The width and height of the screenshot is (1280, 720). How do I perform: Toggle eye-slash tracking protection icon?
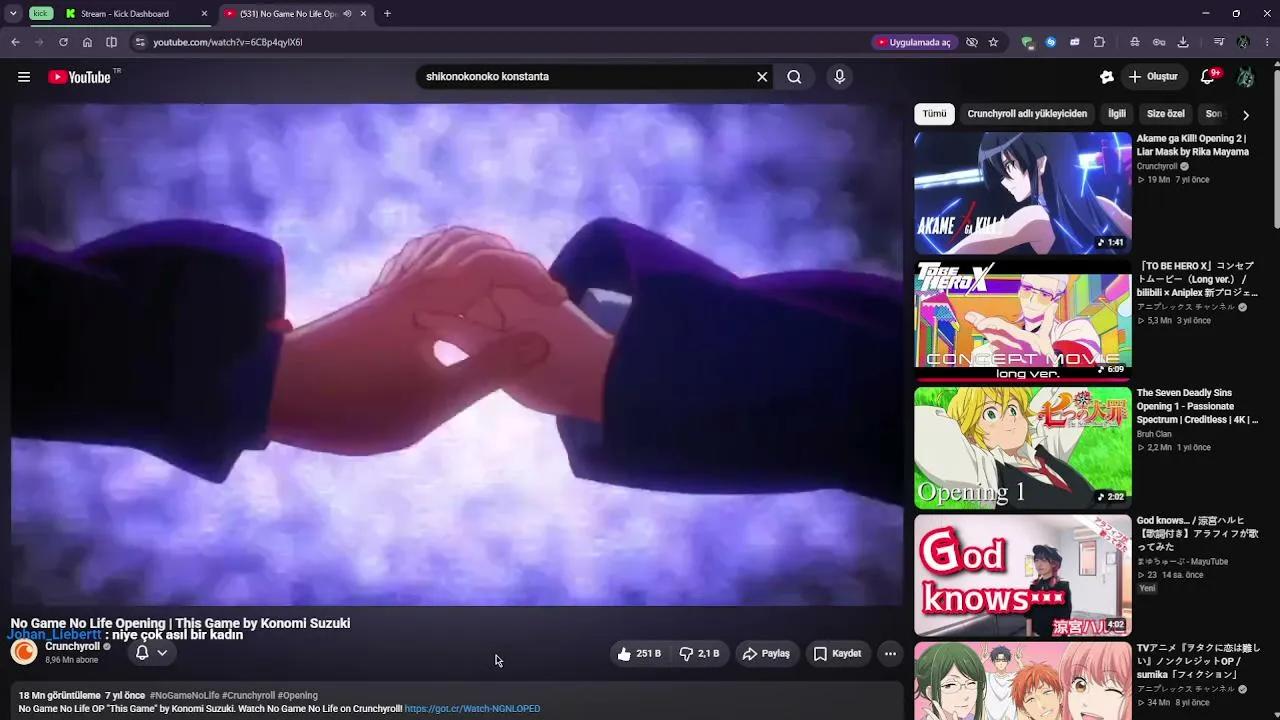coord(971,42)
